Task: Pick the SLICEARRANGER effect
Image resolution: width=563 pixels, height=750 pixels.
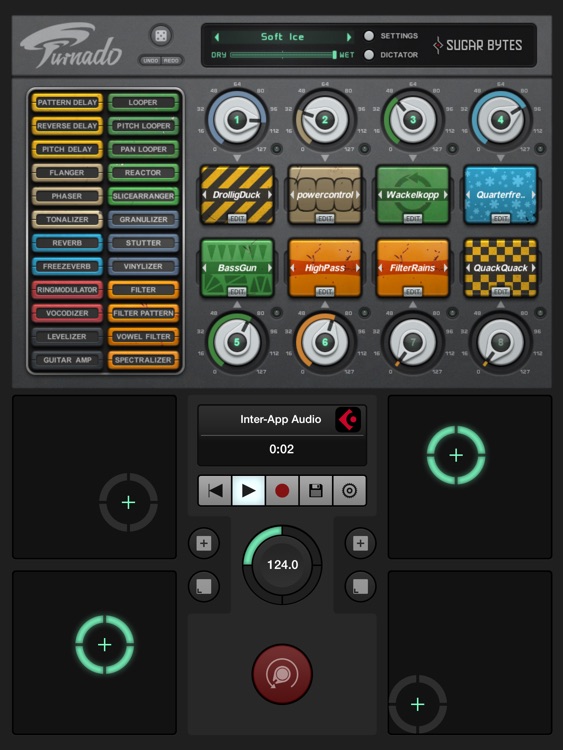Action: (143, 196)
